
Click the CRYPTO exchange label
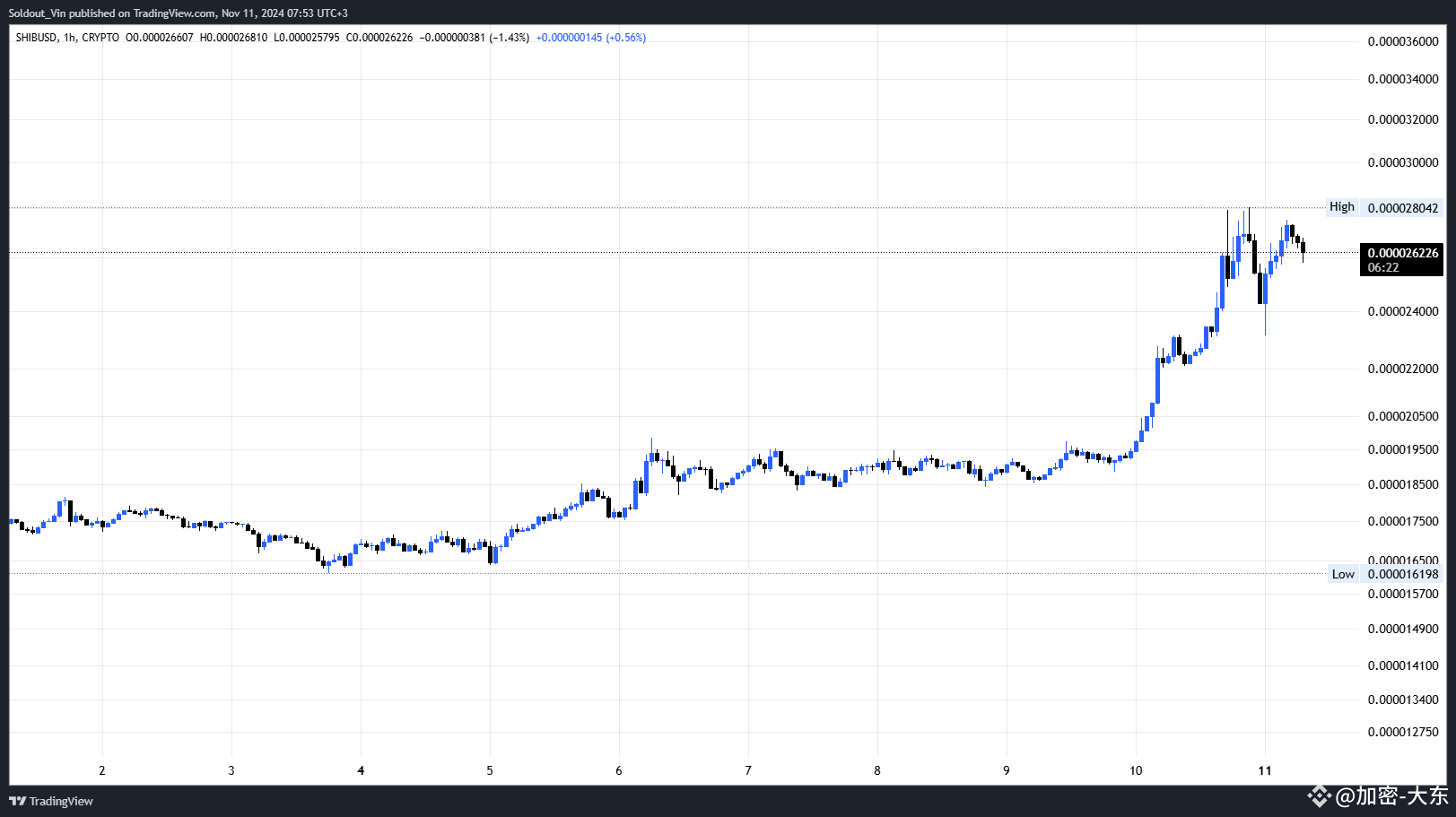tap(100, 38)
